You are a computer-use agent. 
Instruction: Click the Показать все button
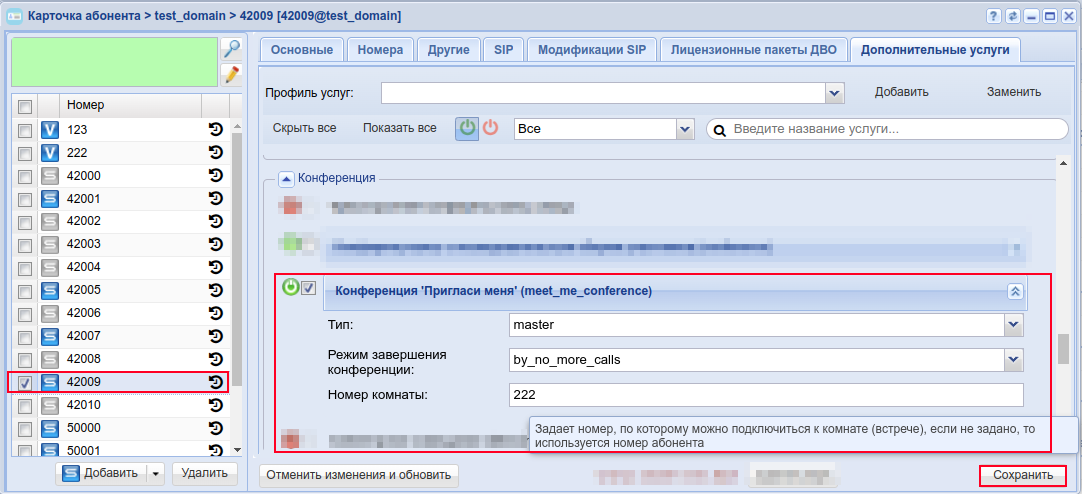pos(400,128)
